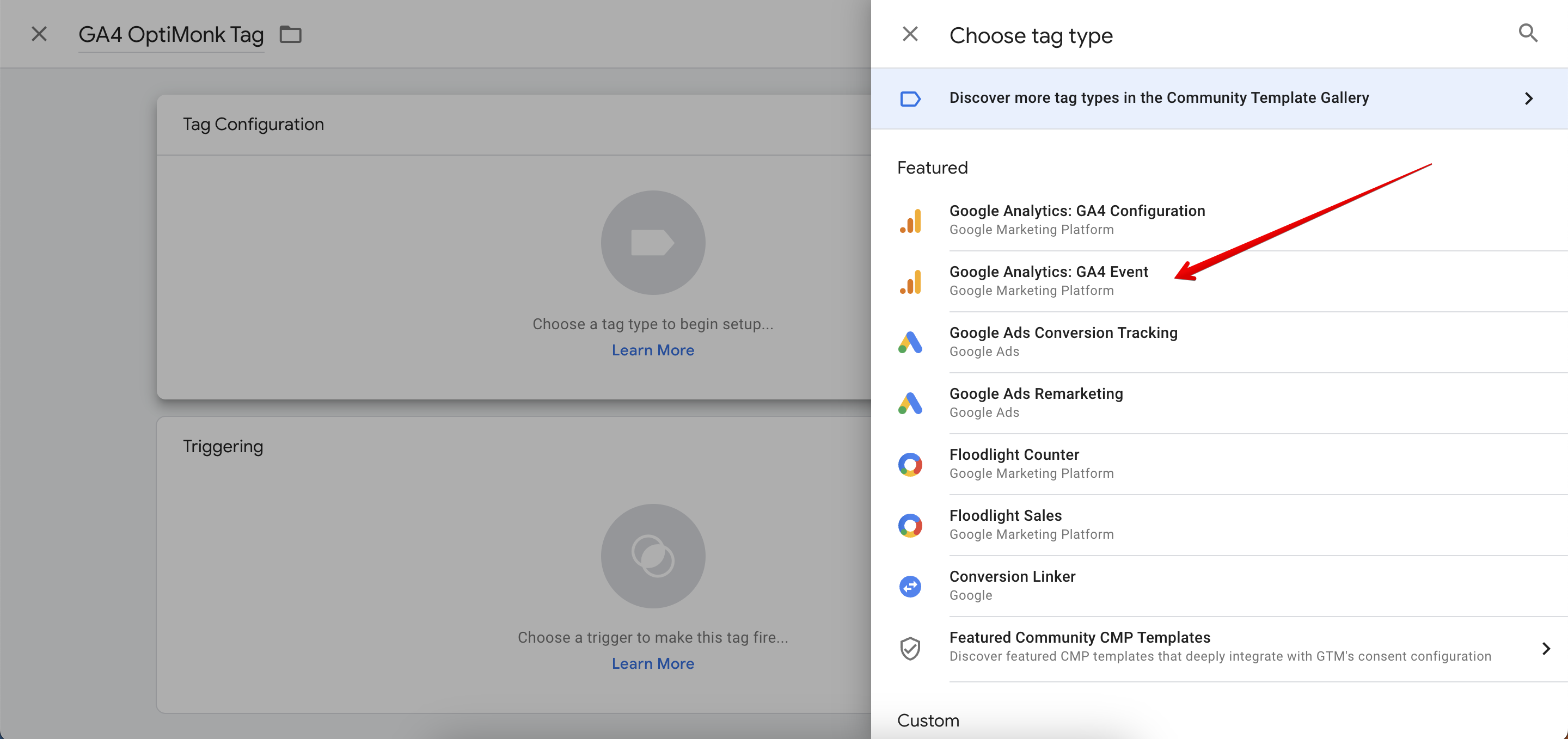The image size is (1568, 739).
Task: Click the GA4 Configuration analytics icon
Action: coord(910,221)
